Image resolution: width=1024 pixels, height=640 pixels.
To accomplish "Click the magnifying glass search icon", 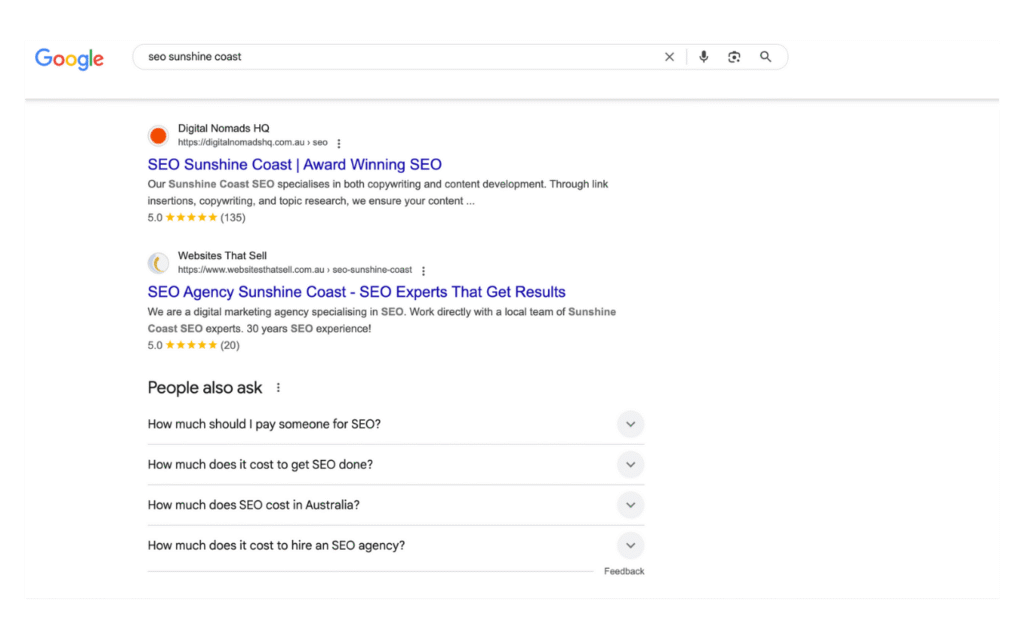I will point(765,57).
